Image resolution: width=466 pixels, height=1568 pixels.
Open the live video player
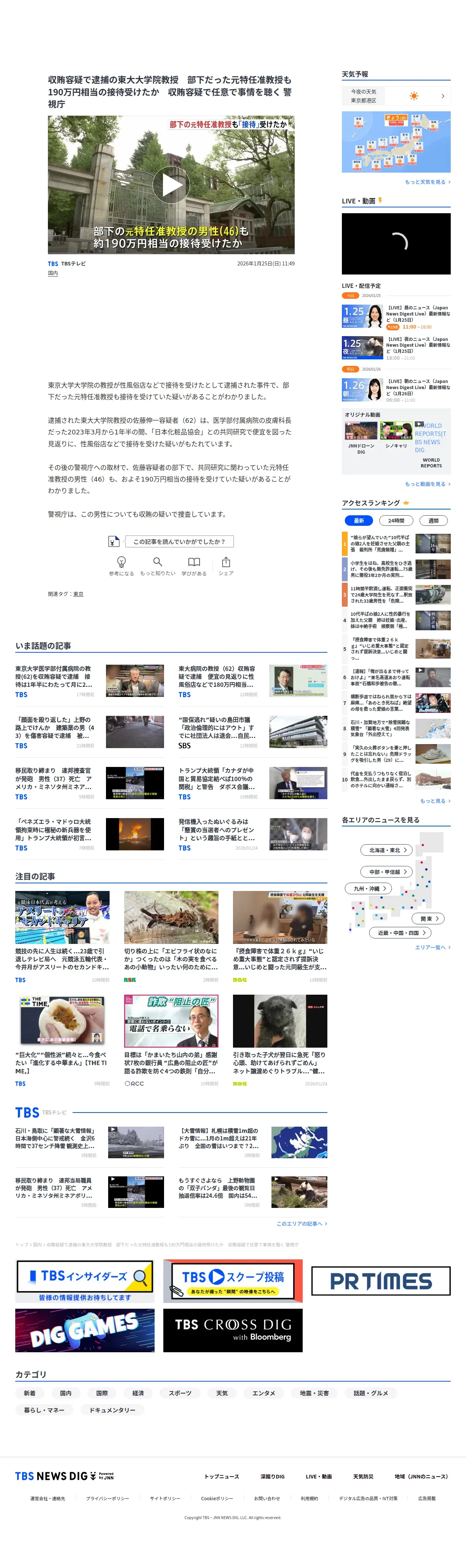click(x=396, y=243)
